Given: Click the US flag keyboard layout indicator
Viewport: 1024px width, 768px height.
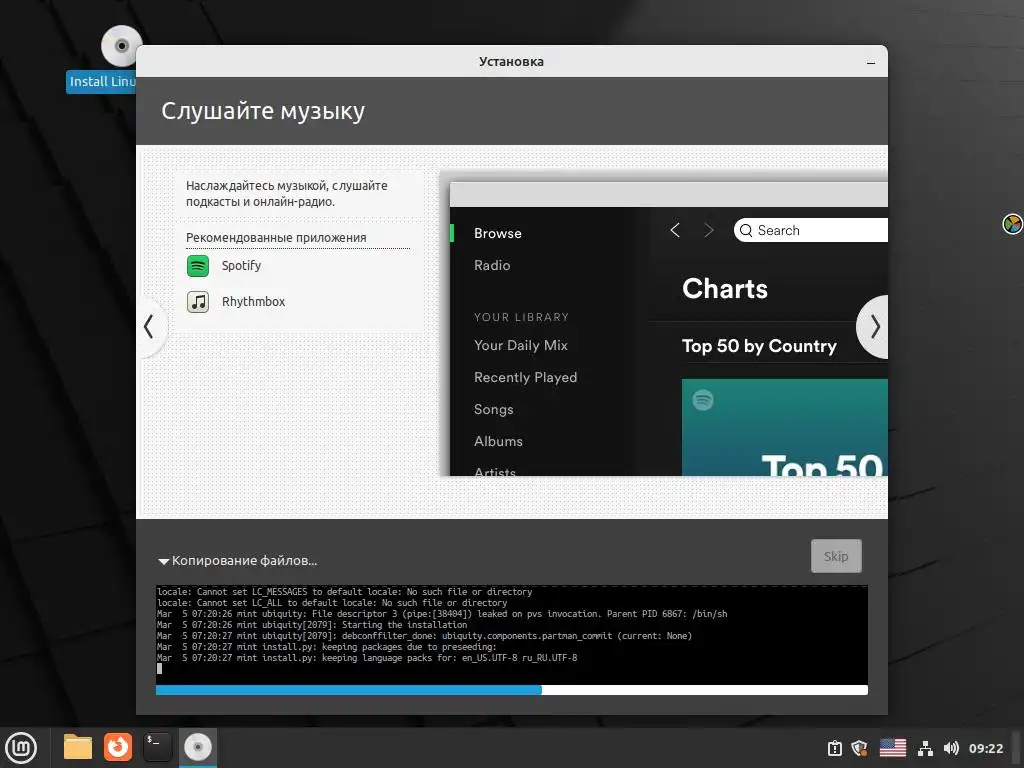Looking at the screenshot, I should click(x=893, y=748).
